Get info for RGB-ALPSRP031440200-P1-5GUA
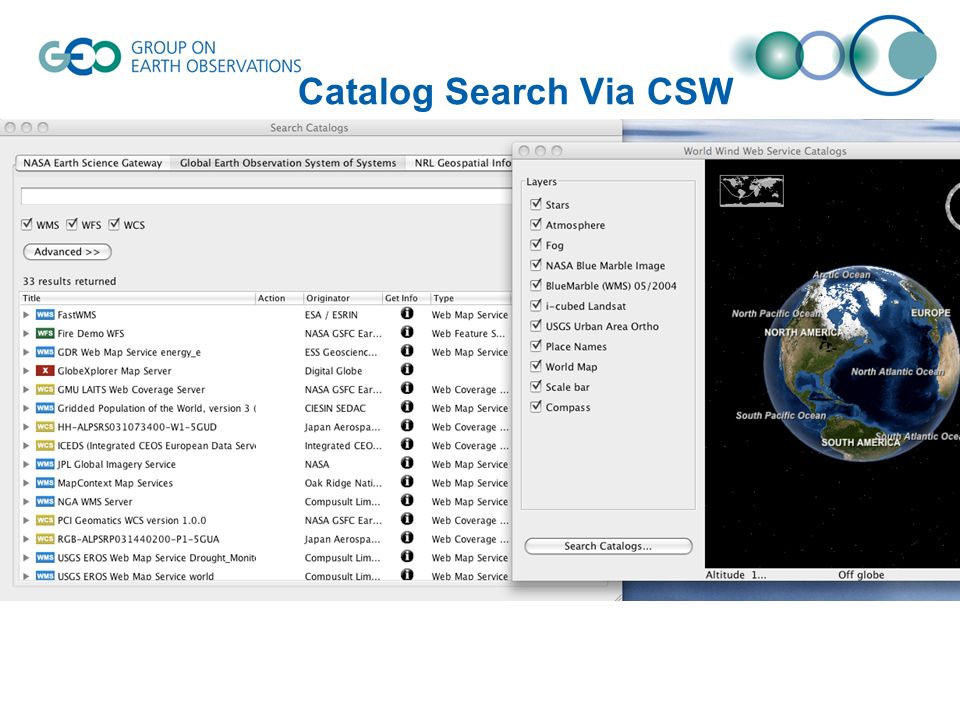This screenshot has width=960, height=720. [x=407, y=538]
